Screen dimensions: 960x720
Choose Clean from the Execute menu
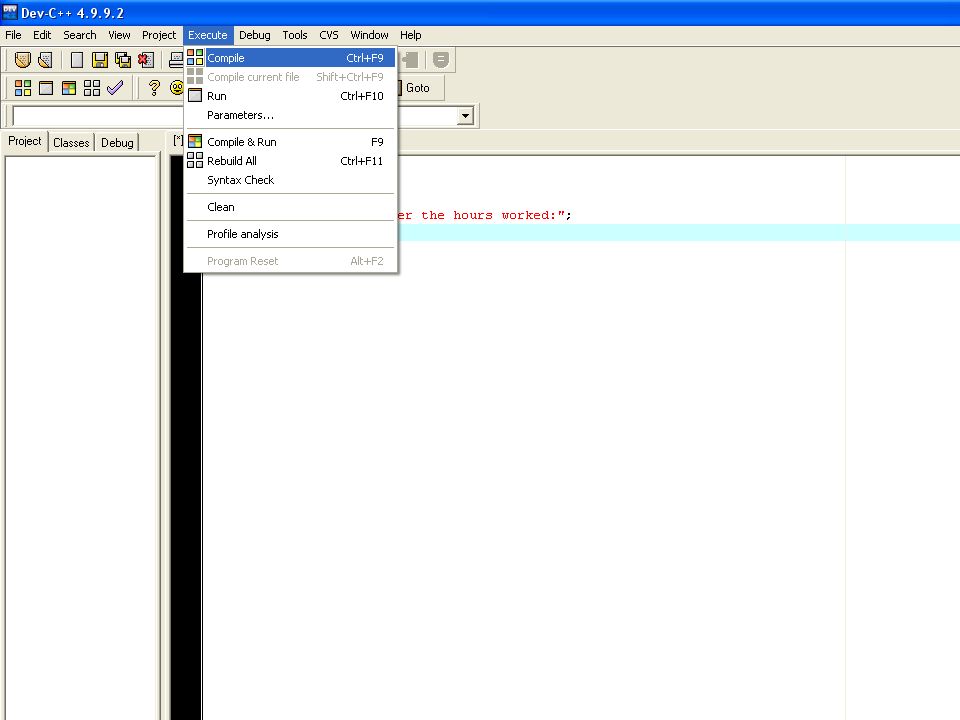(291, 206)
